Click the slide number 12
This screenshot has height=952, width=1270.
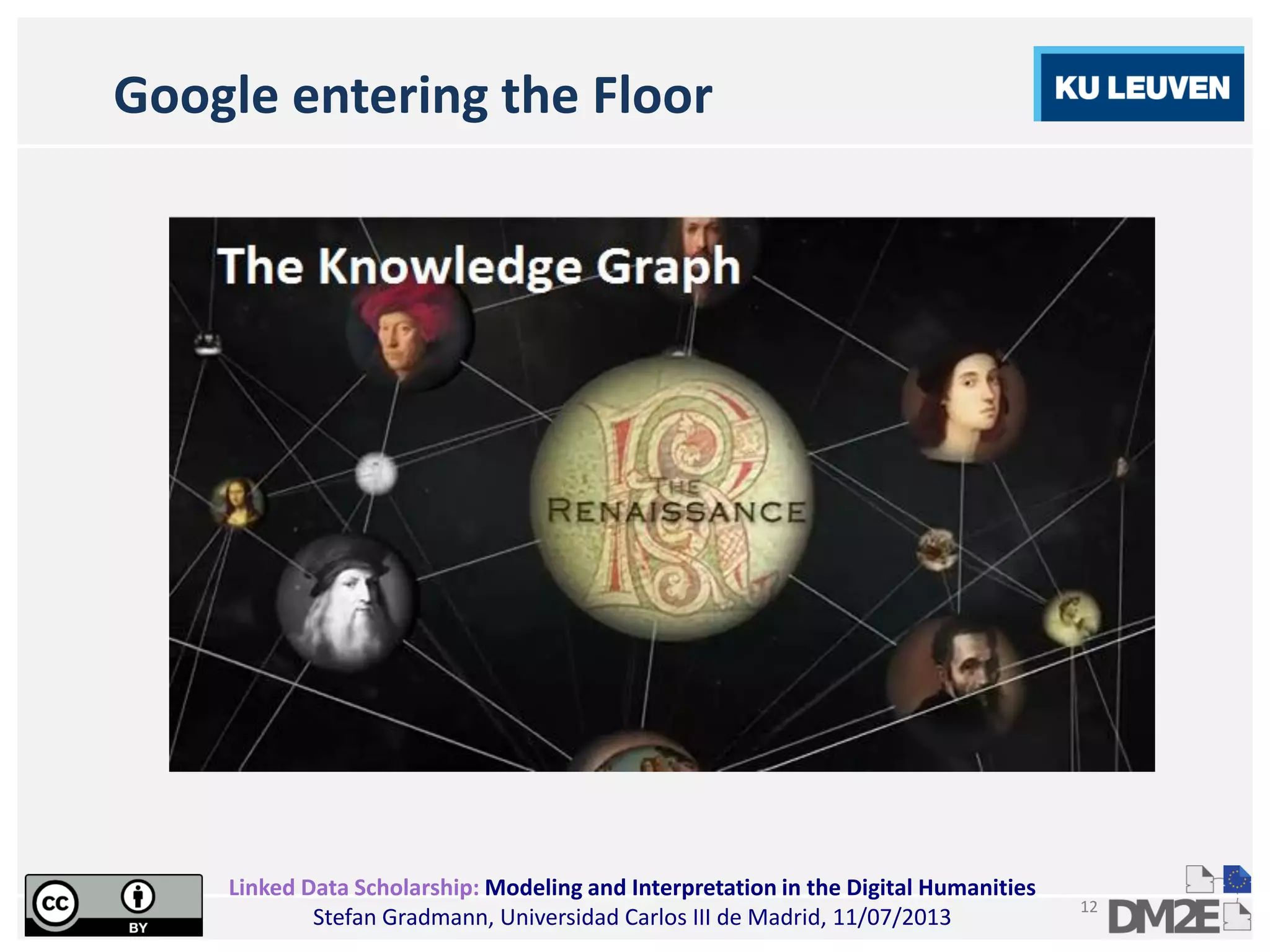pos(1088,907)
